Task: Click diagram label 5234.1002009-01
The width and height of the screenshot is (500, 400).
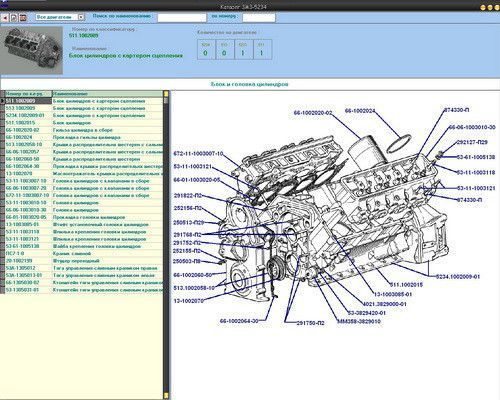Action: [458, 276]
